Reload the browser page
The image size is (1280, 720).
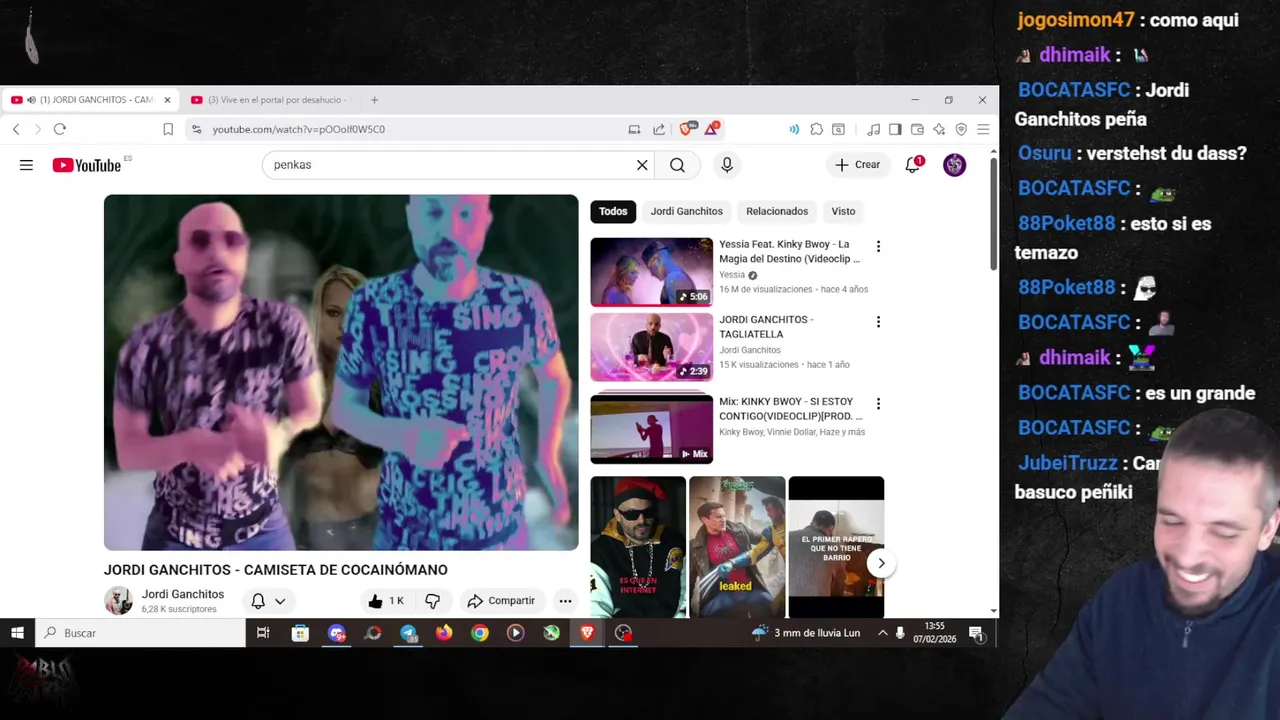tap(60, 129)
